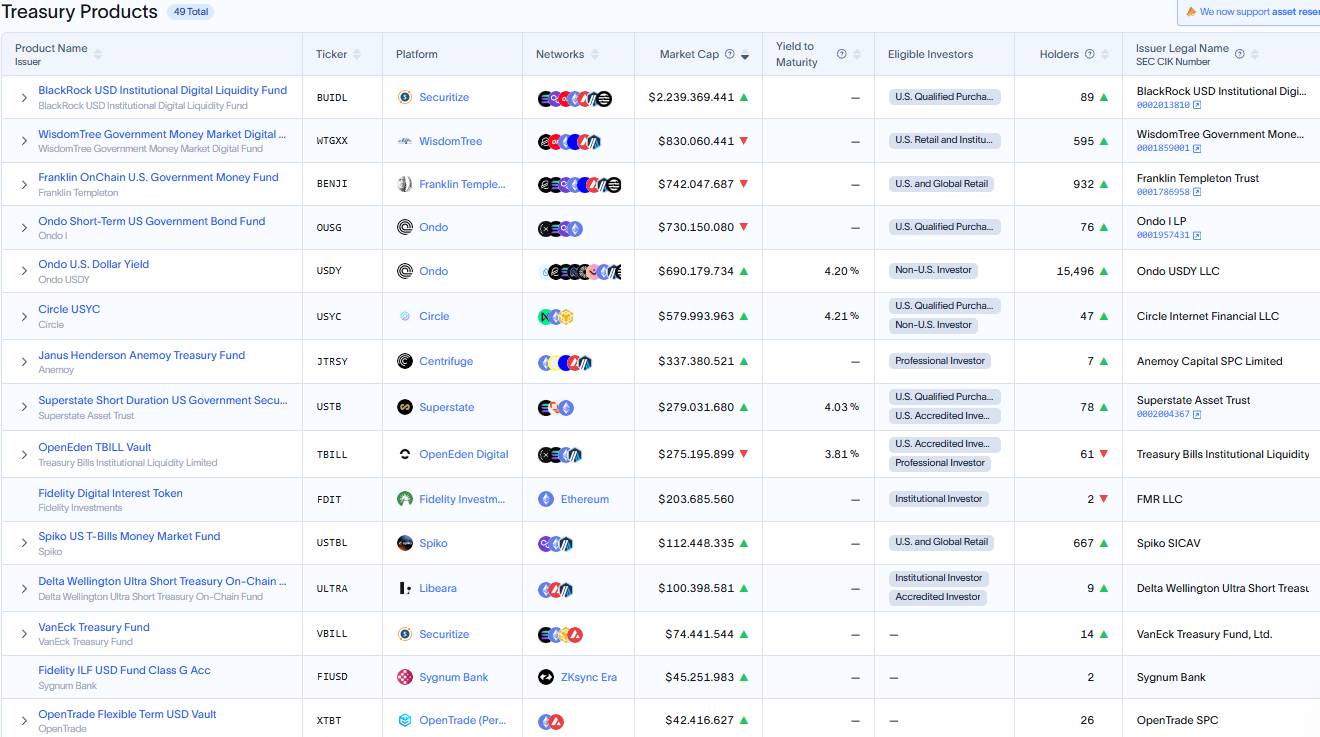Sort table by Holders column
Image resolution: width=1320 pixels, height=737 pixels.
point(1106,54)
